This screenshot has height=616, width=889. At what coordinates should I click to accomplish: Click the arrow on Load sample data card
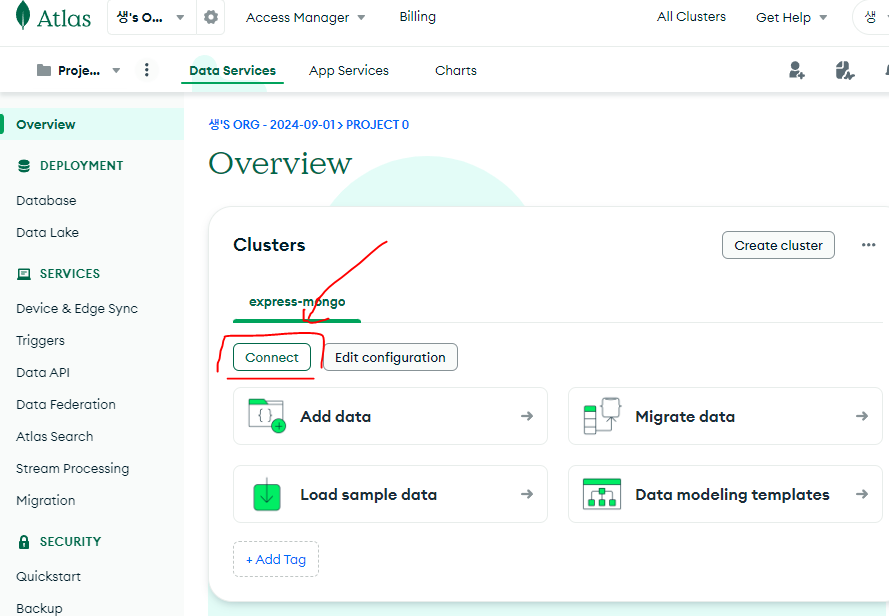[527, 494]
